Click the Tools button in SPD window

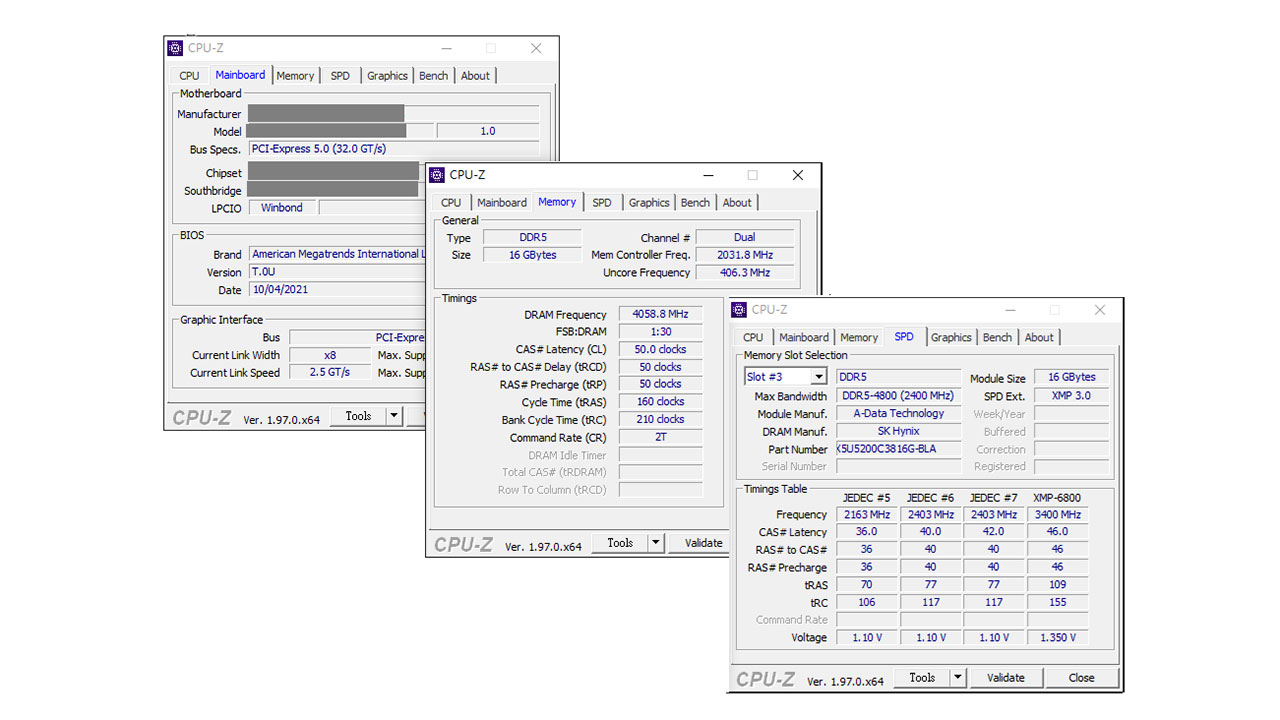(922, 678)
